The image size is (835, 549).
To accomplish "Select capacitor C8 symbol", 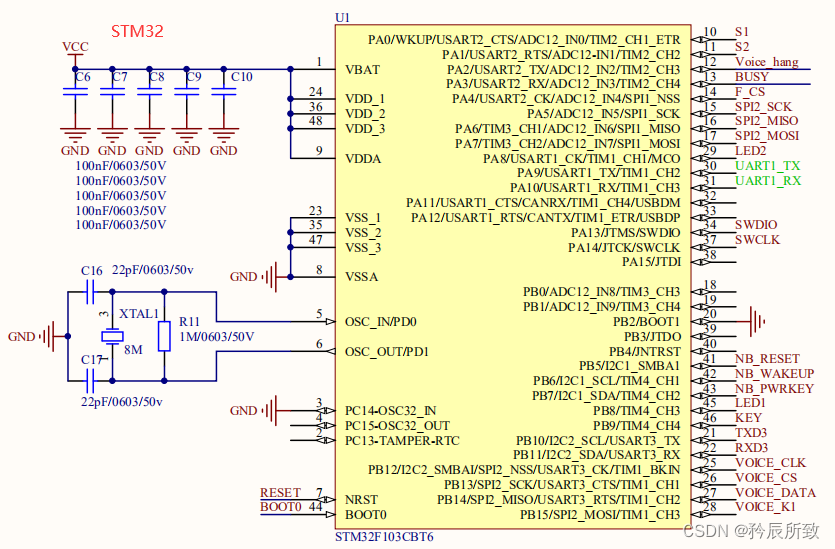I will point(150,92).
